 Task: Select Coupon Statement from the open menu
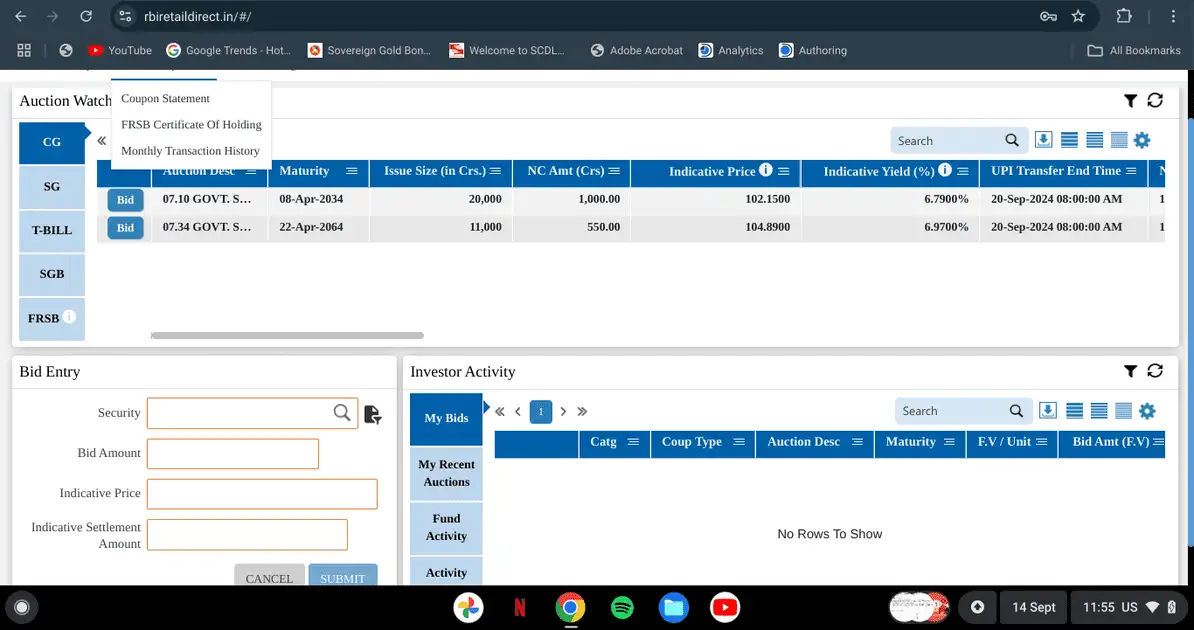coord(165,98)
